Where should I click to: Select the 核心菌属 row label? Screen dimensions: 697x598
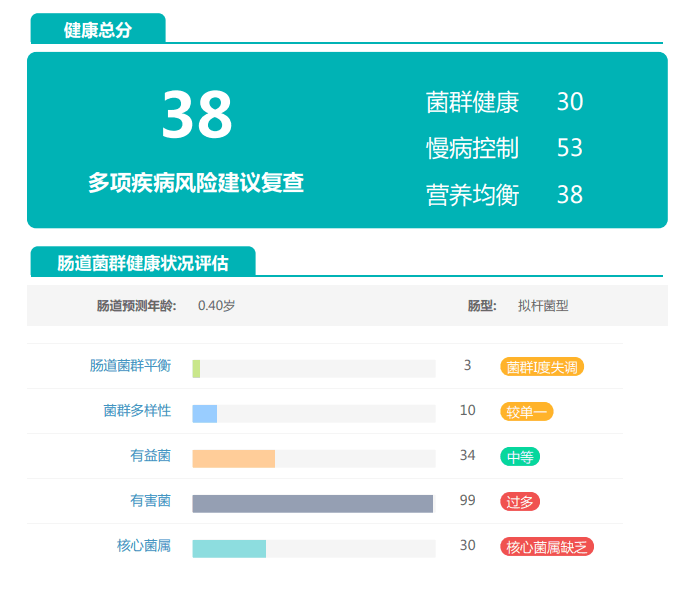pos(144,546)
